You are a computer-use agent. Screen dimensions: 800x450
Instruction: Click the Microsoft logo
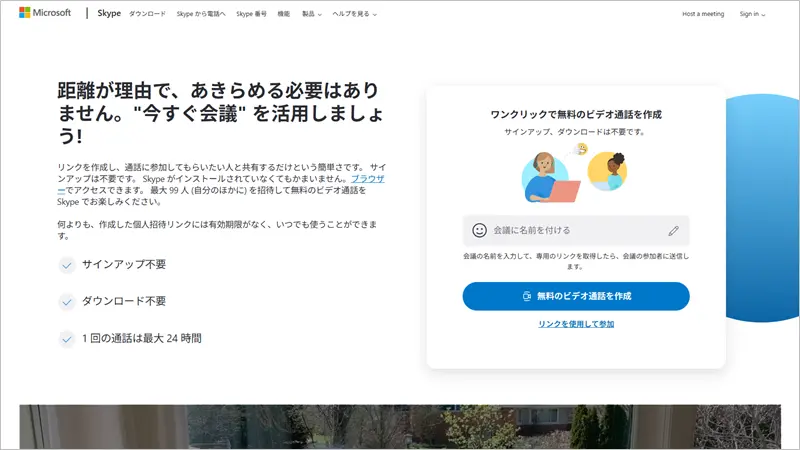pos(45,13)
